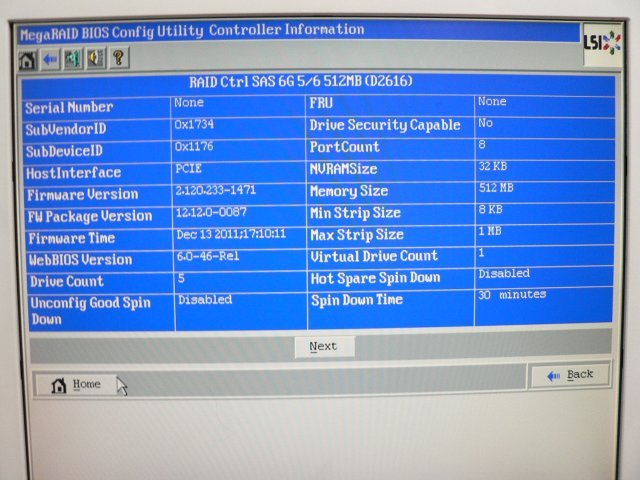The height and width of the screenshot is (480, 640).
Task: Click the exit door toolbar icon
Action: pyautogui.click(x=73, y=59)
